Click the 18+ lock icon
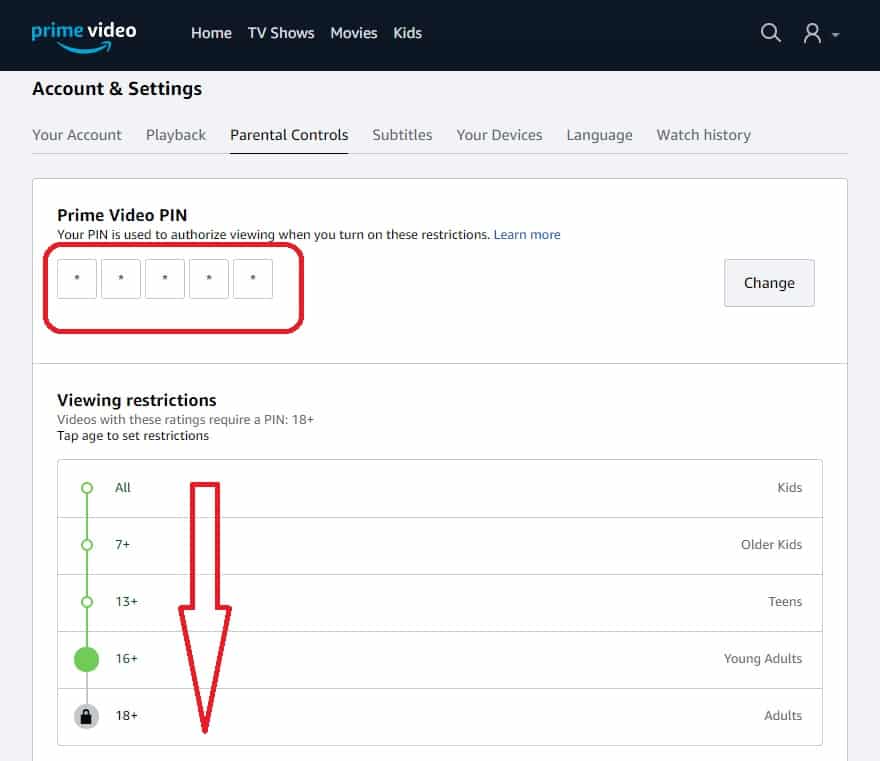Image resolution: width=880 pixels, height=761 pixels. coord(86,716)
